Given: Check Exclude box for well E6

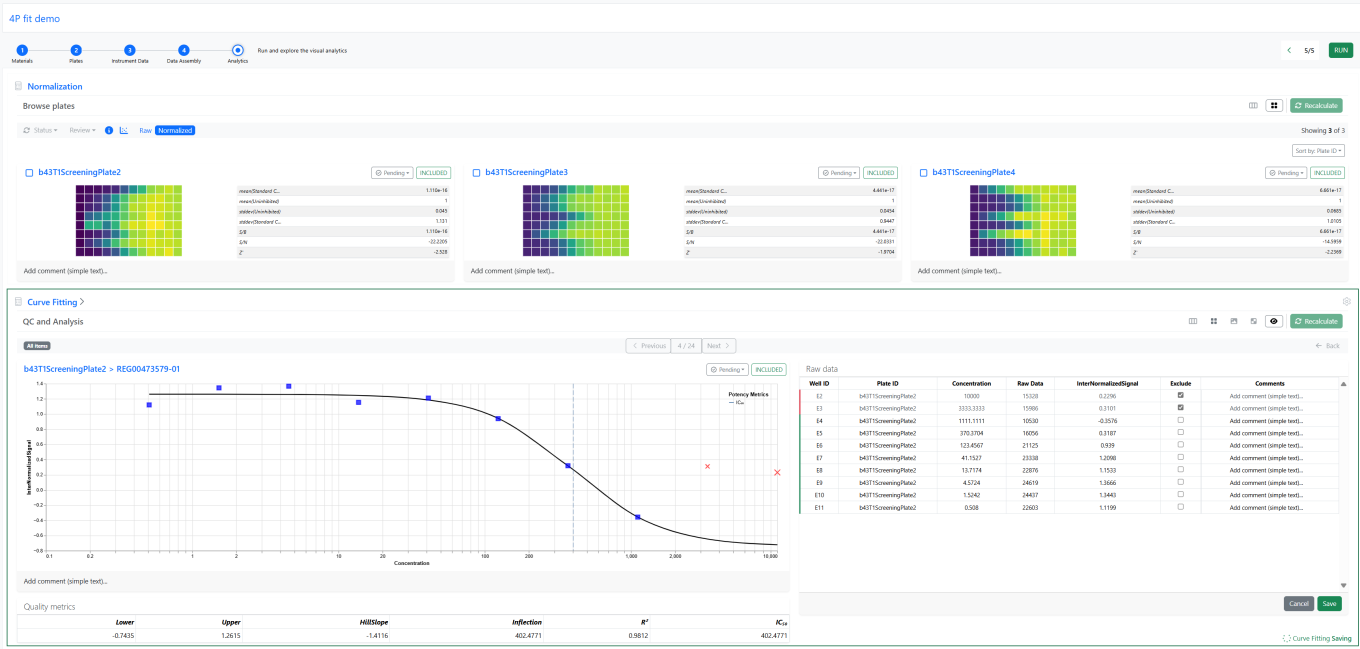Looking at the screenshot, I should [x=1180, y=445].
